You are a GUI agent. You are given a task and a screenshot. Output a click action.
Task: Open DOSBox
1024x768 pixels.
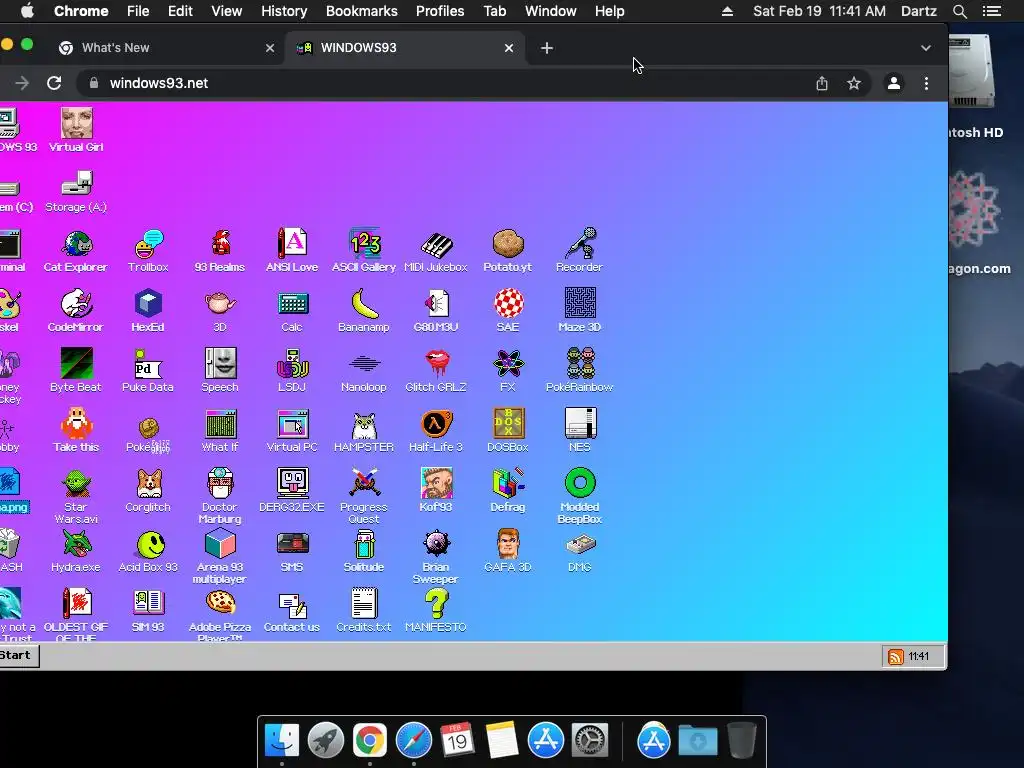pyautogui.click(x=507, y=431)
